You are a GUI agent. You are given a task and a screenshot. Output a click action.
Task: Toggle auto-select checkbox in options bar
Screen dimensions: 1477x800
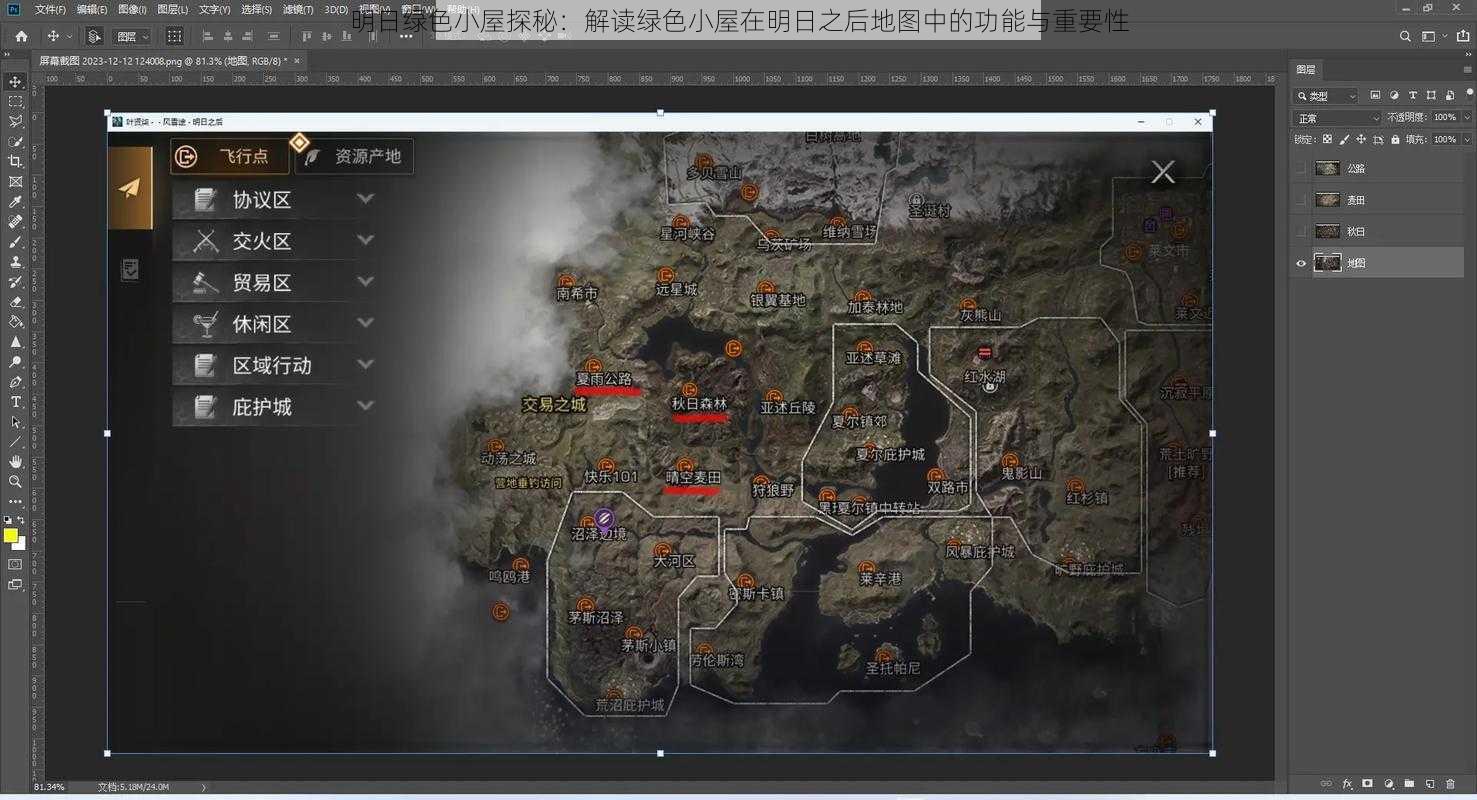click(x=94, y=36)
